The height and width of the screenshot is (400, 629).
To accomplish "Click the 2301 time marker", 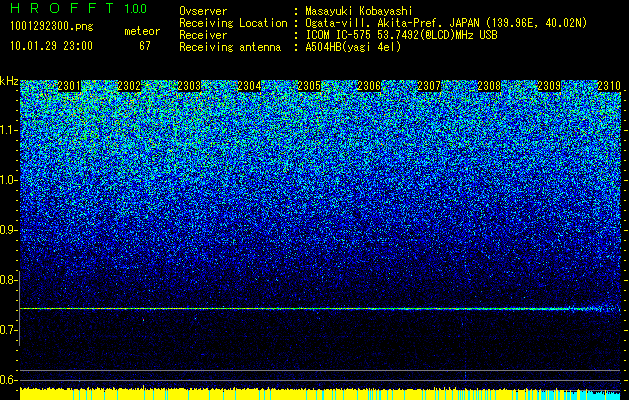I will coord(69,86).
